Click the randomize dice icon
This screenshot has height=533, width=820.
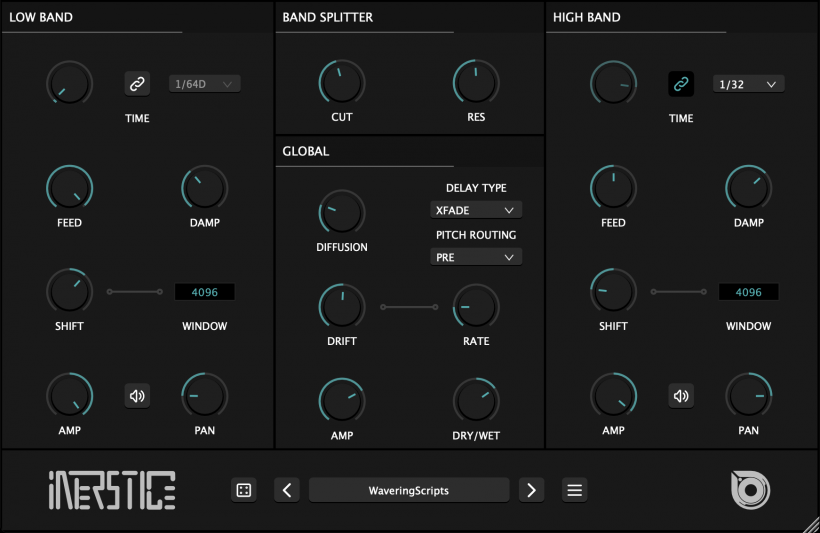(x=242, y=490)
